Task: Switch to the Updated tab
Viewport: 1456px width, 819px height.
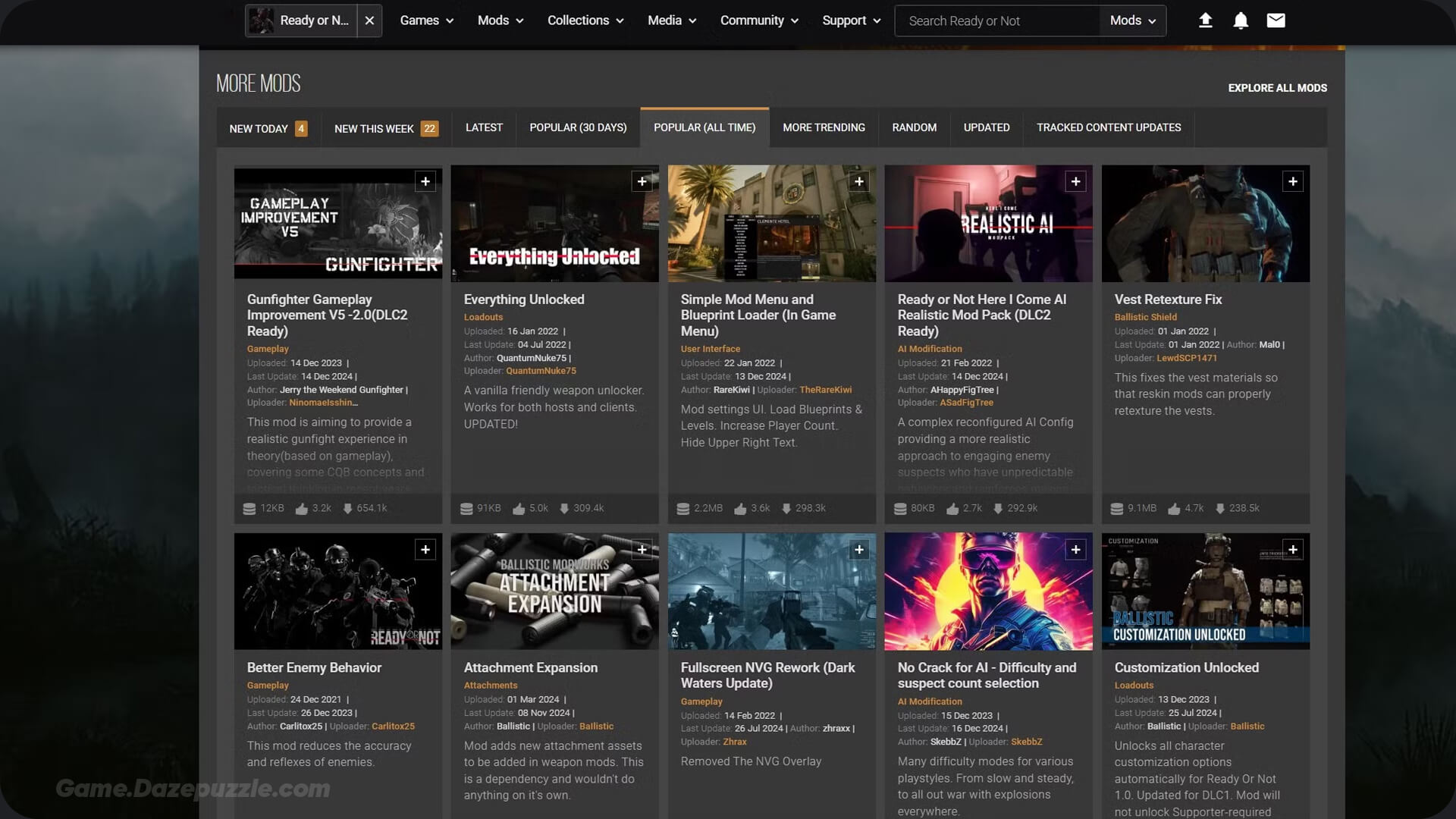Action: [986, 127]
